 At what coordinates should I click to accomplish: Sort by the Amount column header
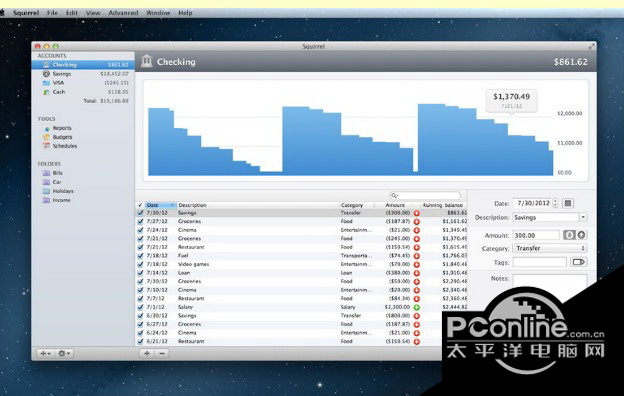coord(393,205)
